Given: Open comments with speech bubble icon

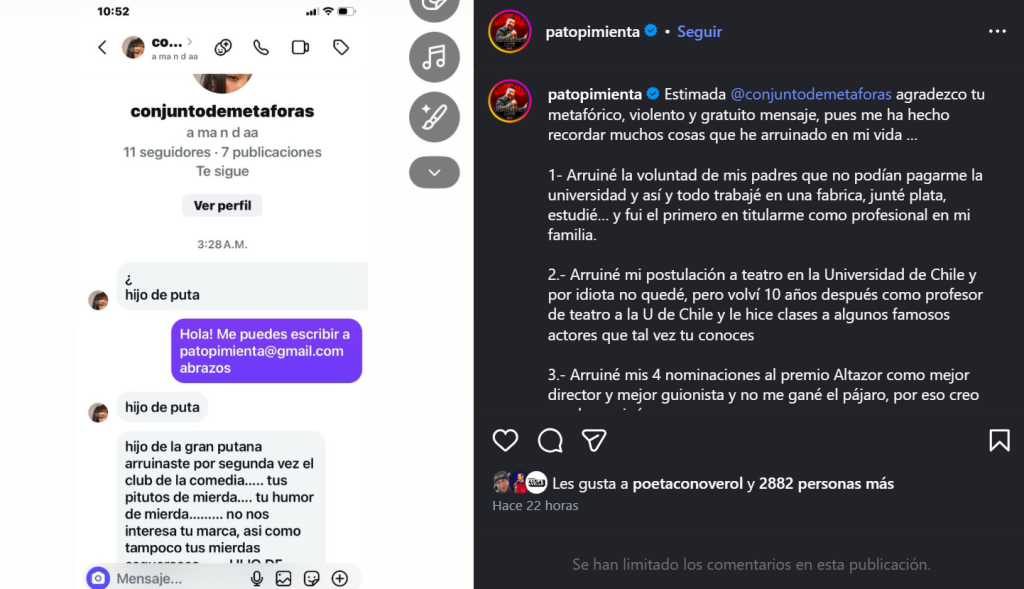Looking at the screenshot, I should pos(550,441).
